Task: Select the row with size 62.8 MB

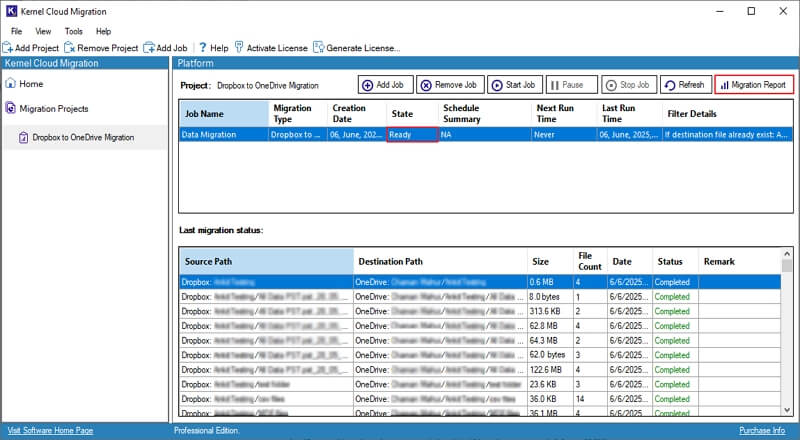Action: click(x=480, y=326)
